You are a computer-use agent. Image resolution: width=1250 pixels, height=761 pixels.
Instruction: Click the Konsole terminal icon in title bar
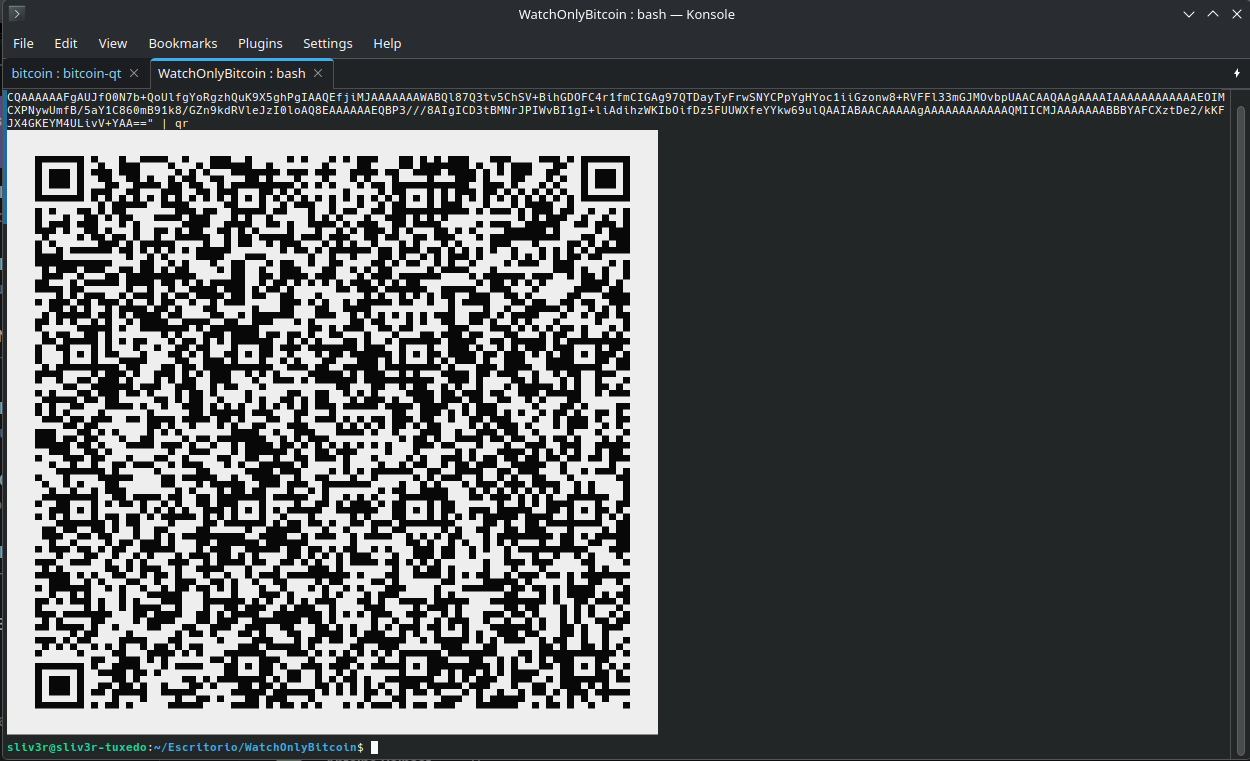[x=16, y=14]
